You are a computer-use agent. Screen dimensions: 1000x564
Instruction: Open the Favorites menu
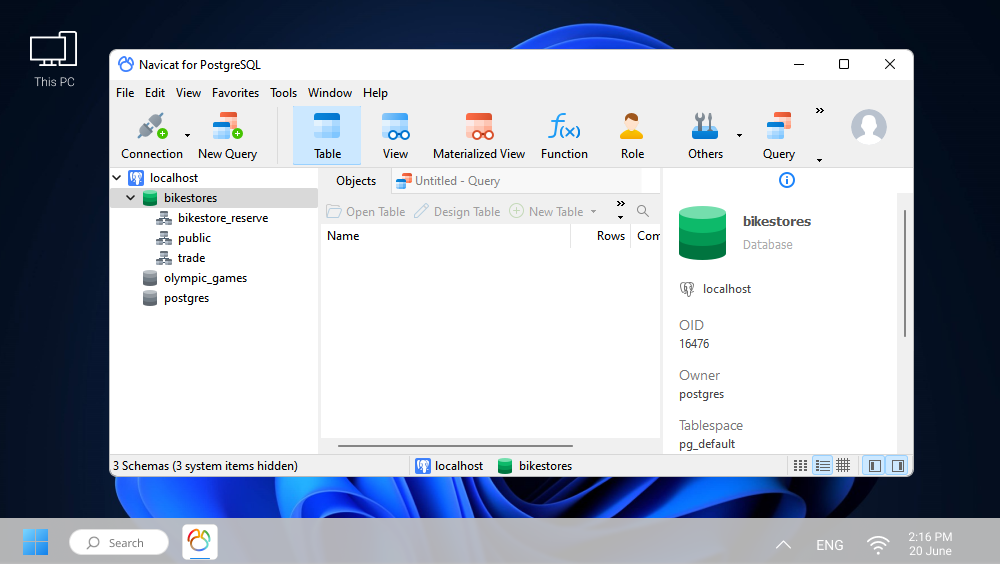235,93
